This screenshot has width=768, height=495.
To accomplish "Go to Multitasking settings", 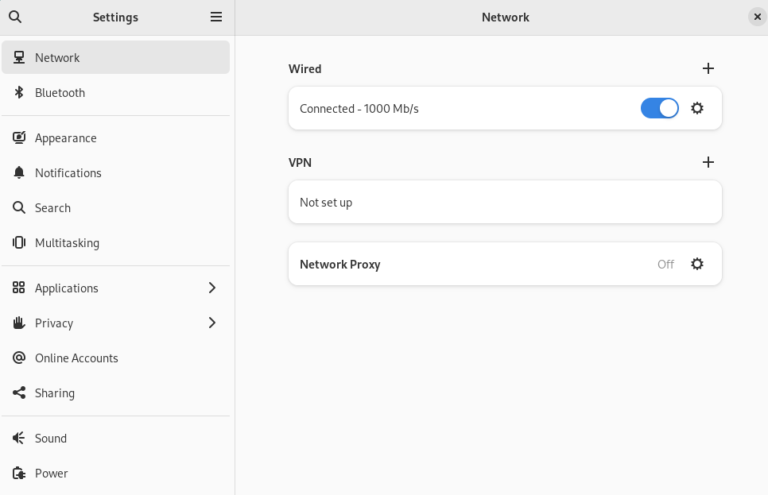I will 67,243.
